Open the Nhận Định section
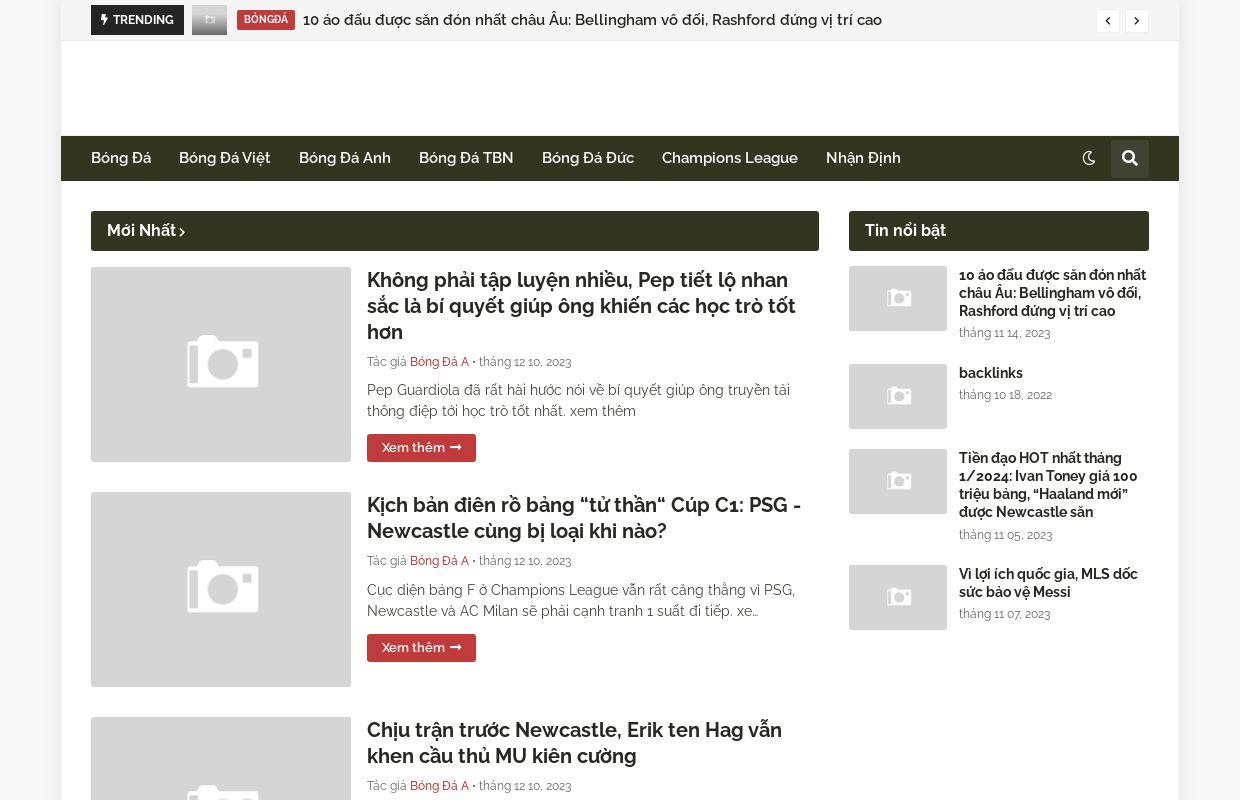The width and height of the screenshot is (1240, 800). pos(863,158)
